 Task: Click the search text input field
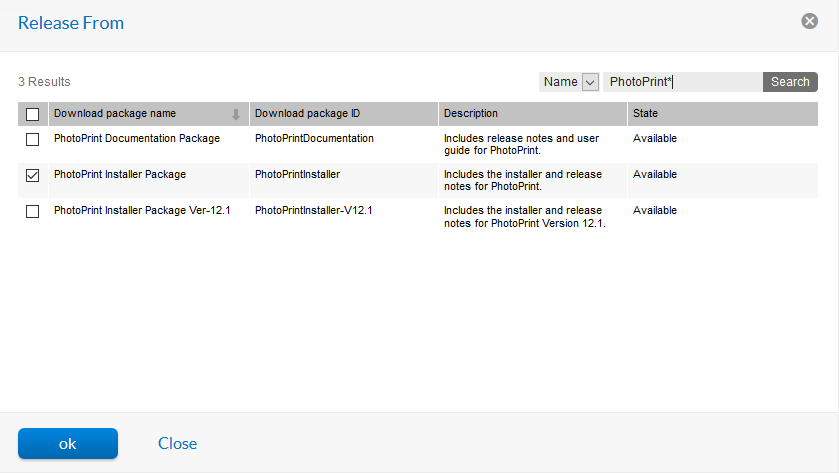click(x=682, y=82)
